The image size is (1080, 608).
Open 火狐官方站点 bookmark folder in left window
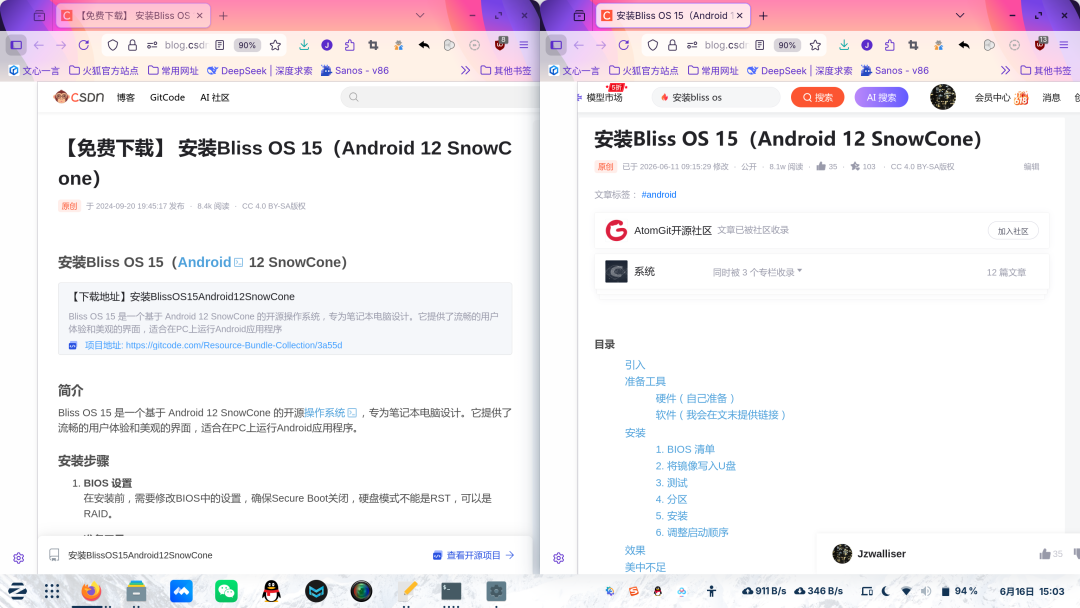[103, 70]
